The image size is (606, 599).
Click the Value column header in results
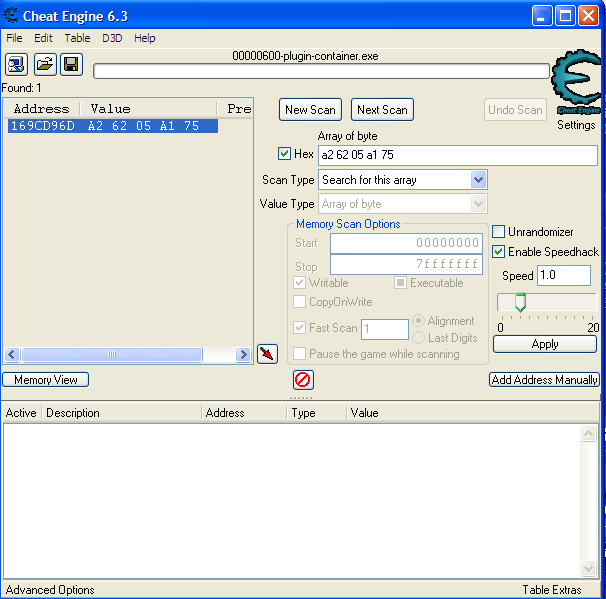coord(148,109)
